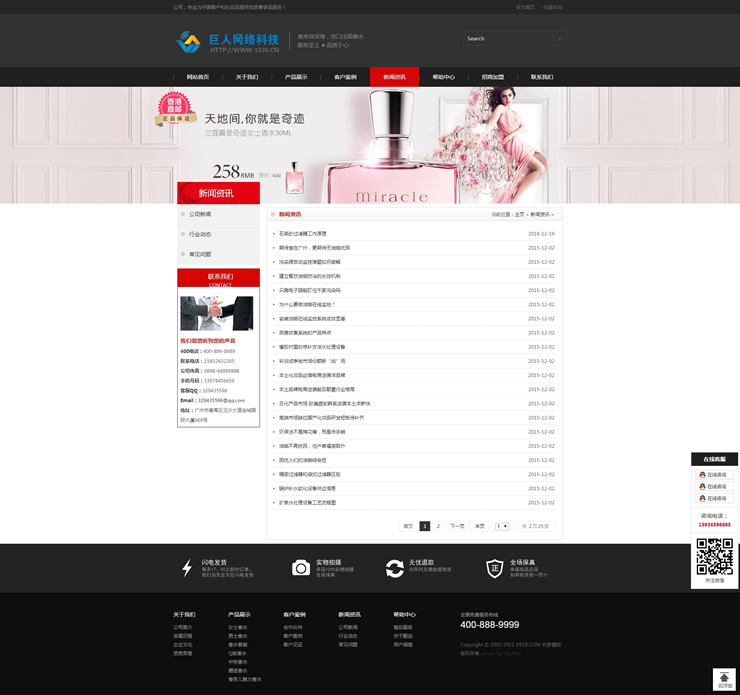
Task: Click the WeChat QR code image
Action: click(714, 556)
